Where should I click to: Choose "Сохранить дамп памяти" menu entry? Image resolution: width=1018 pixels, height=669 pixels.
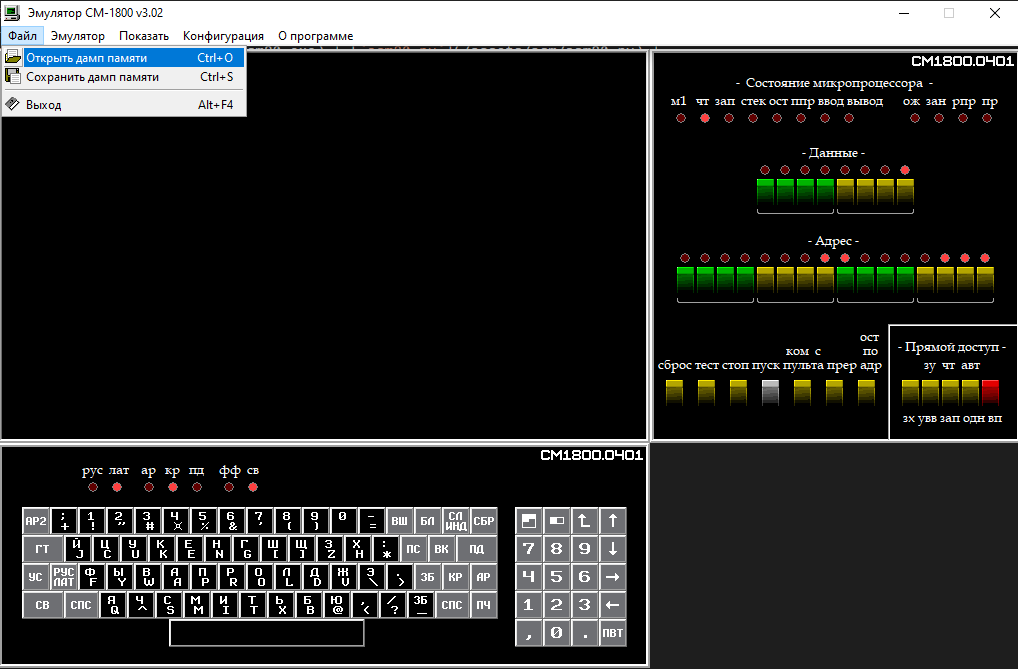92,77
